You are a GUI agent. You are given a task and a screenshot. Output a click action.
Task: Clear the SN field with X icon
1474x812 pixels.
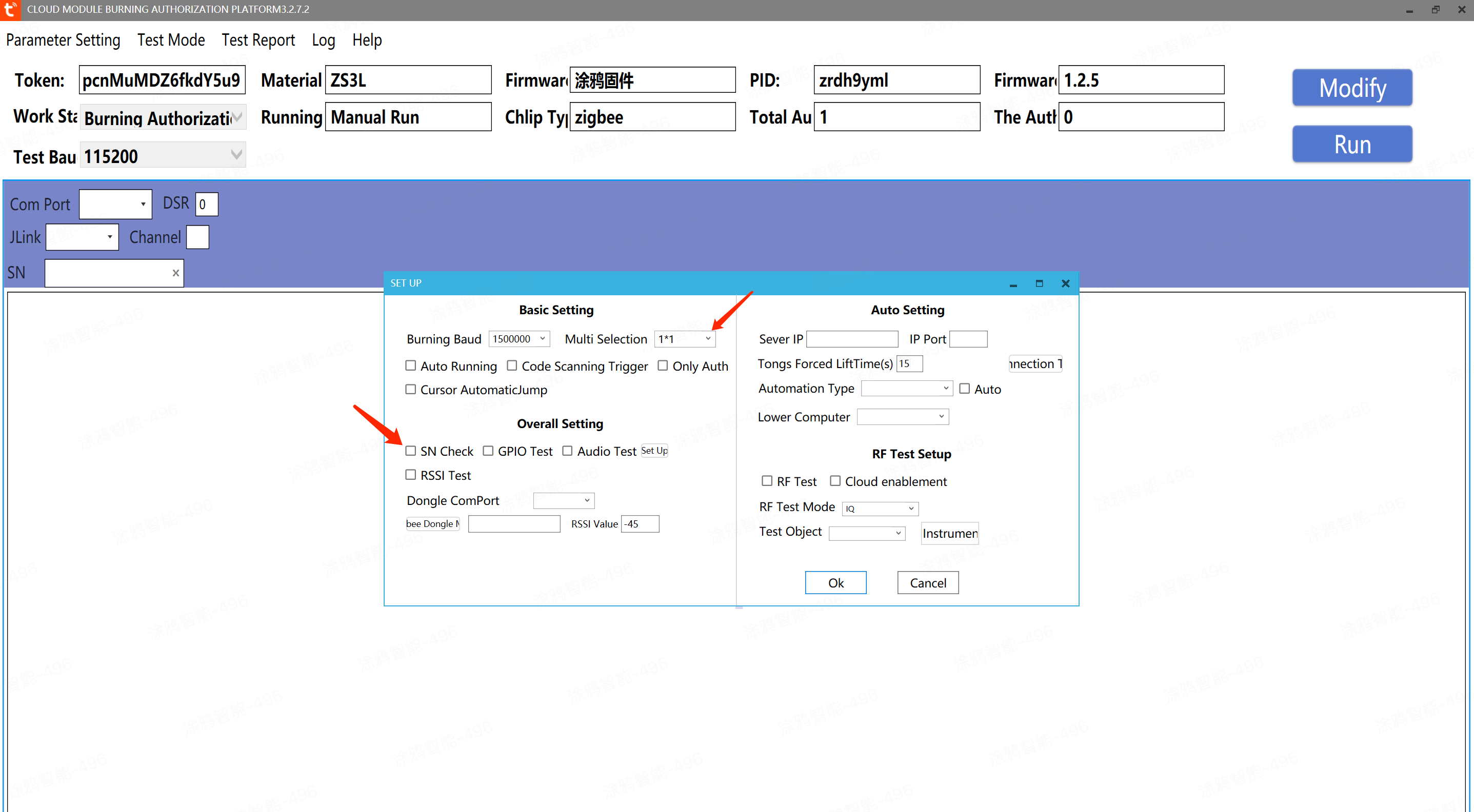176,273
